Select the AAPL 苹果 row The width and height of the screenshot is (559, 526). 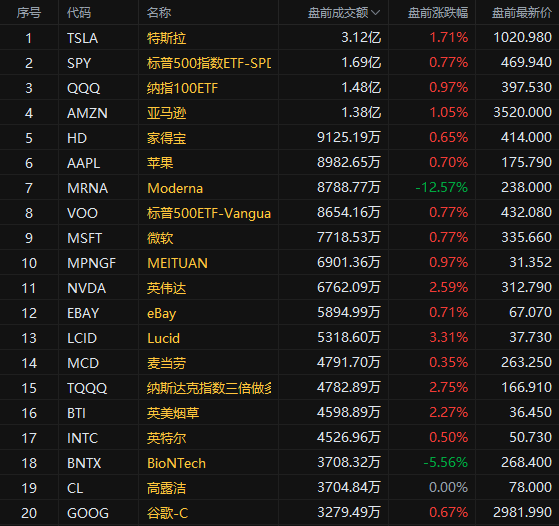click(x=280, y=162)
